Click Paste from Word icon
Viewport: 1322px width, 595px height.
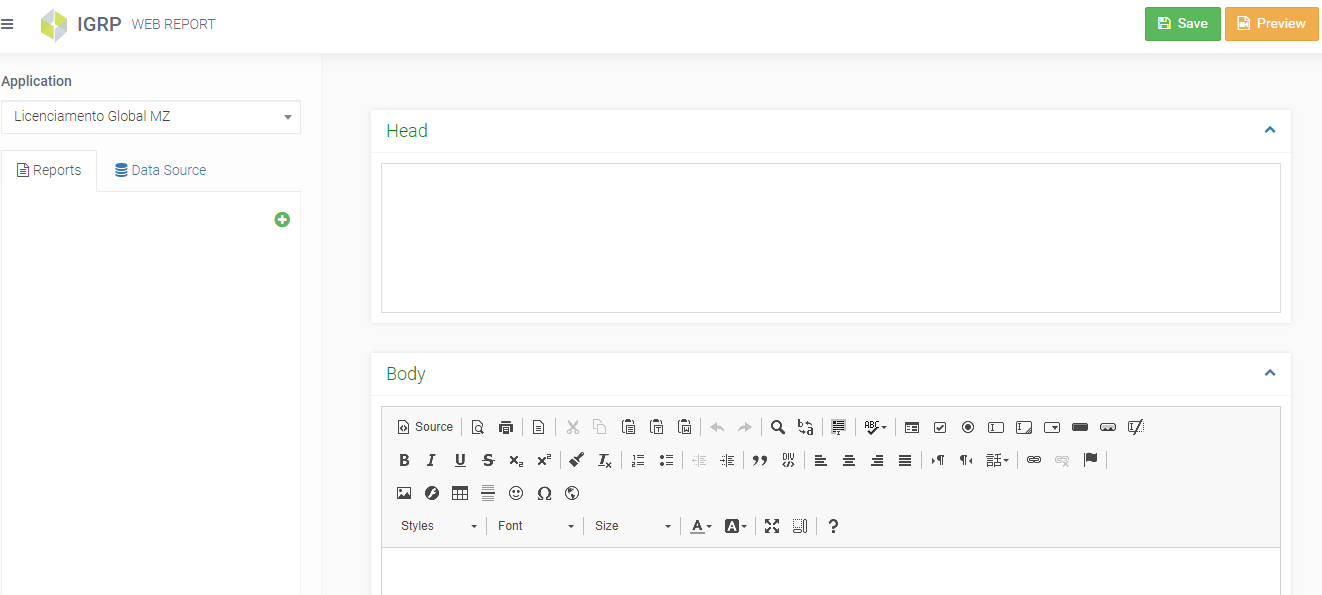click(684, 427)
